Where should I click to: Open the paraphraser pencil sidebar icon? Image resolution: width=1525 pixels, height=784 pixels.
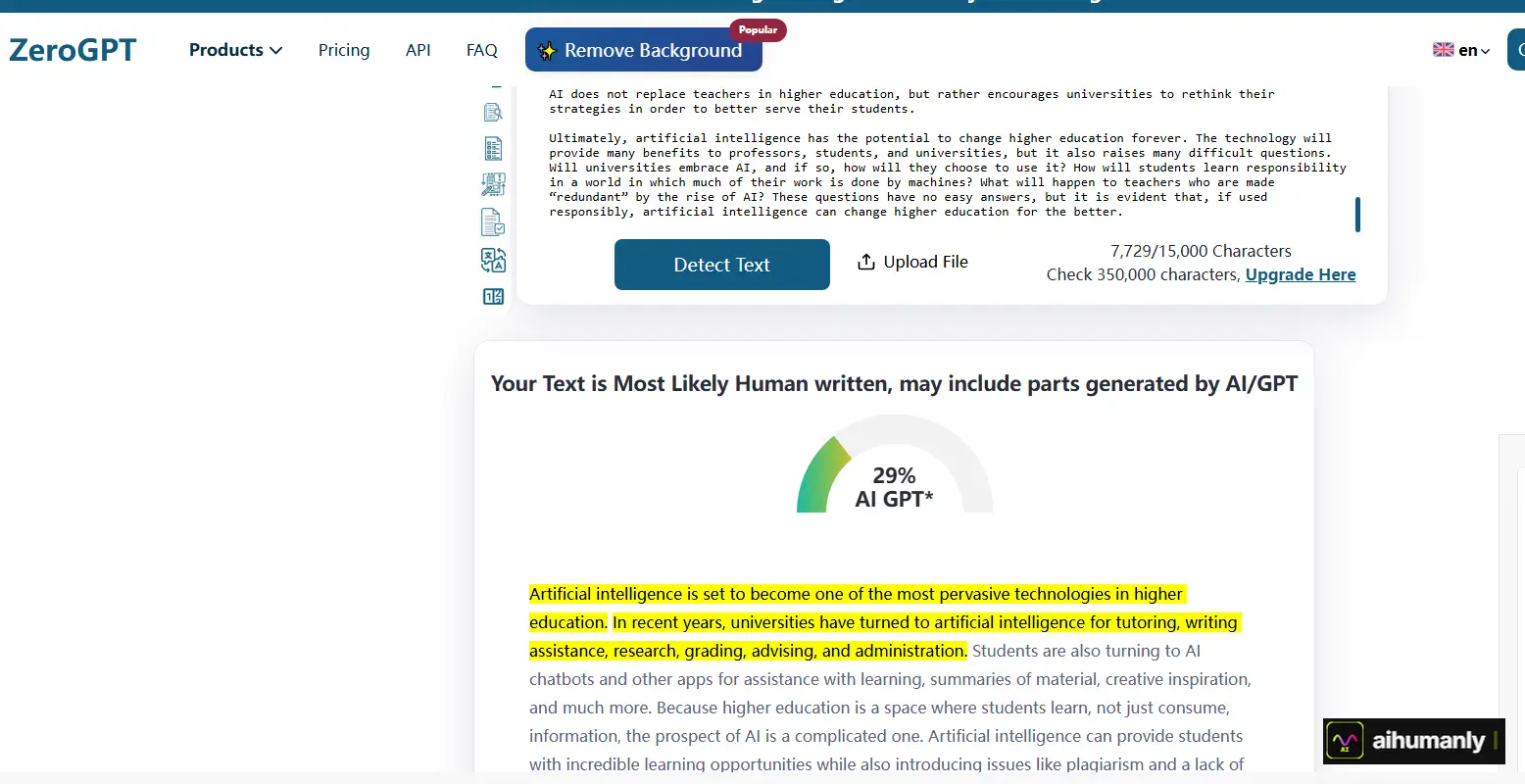(493, 184)
